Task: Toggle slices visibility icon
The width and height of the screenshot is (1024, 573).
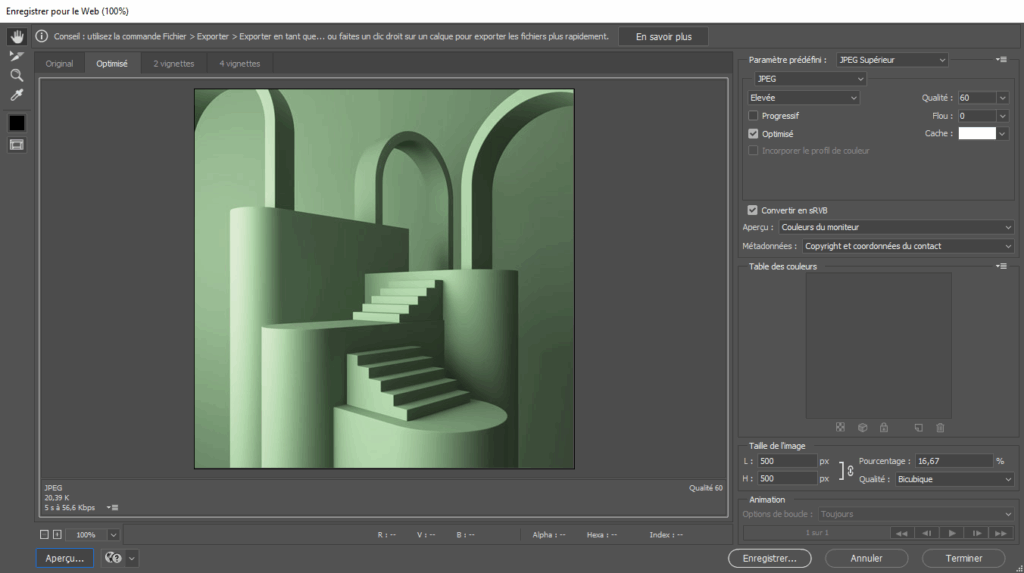Action: point(16,144)
